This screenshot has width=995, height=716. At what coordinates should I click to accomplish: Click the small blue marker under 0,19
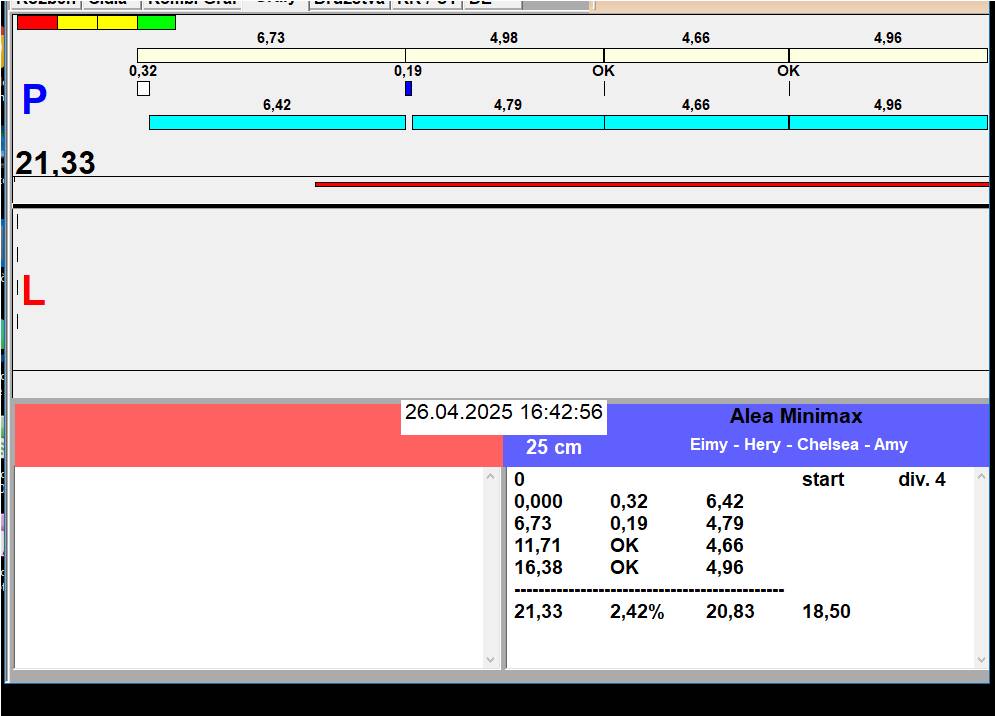point(408,88)
